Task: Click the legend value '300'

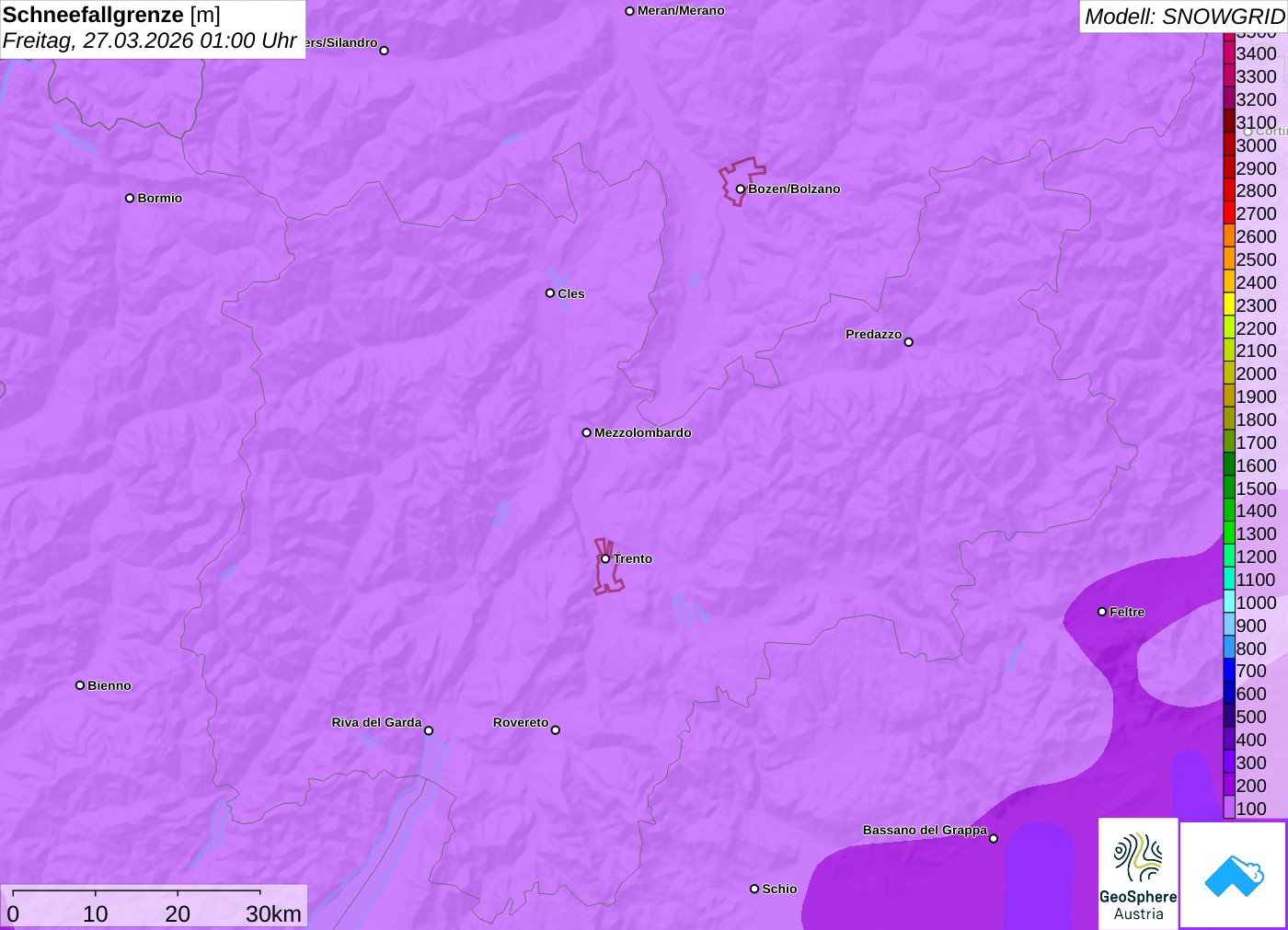Action: pos(1251,763)
